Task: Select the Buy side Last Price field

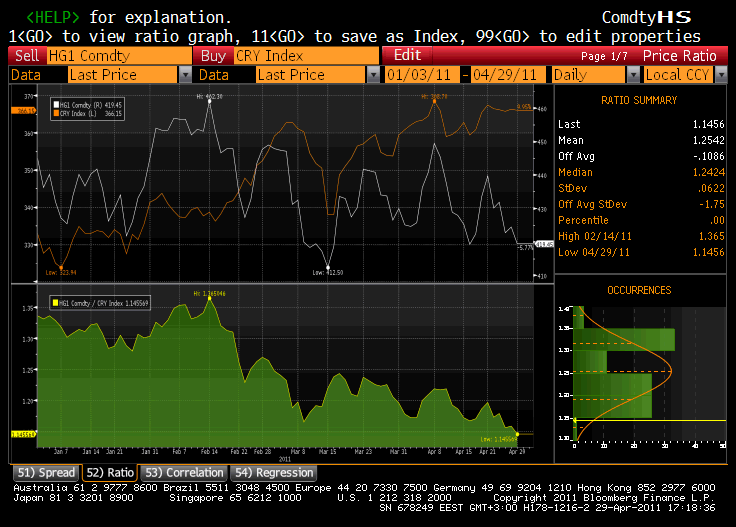Action: coord(311,75)
